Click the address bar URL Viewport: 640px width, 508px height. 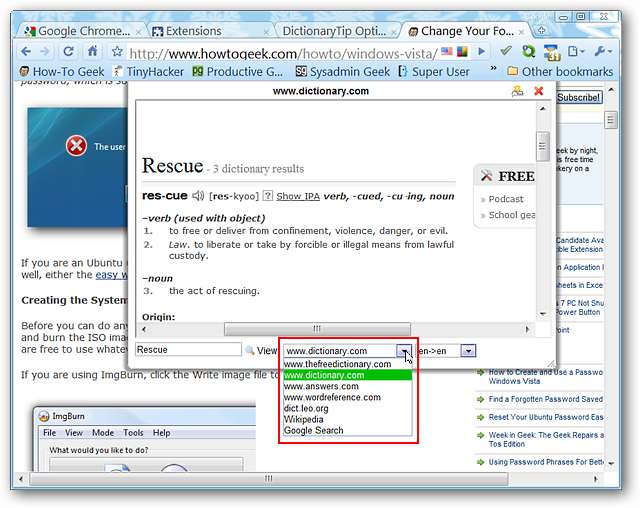pos(283,53)
